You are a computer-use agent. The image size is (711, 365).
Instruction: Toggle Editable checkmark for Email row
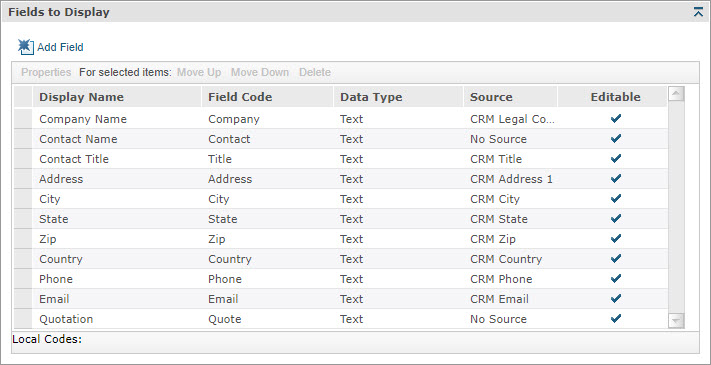[615, 298]
